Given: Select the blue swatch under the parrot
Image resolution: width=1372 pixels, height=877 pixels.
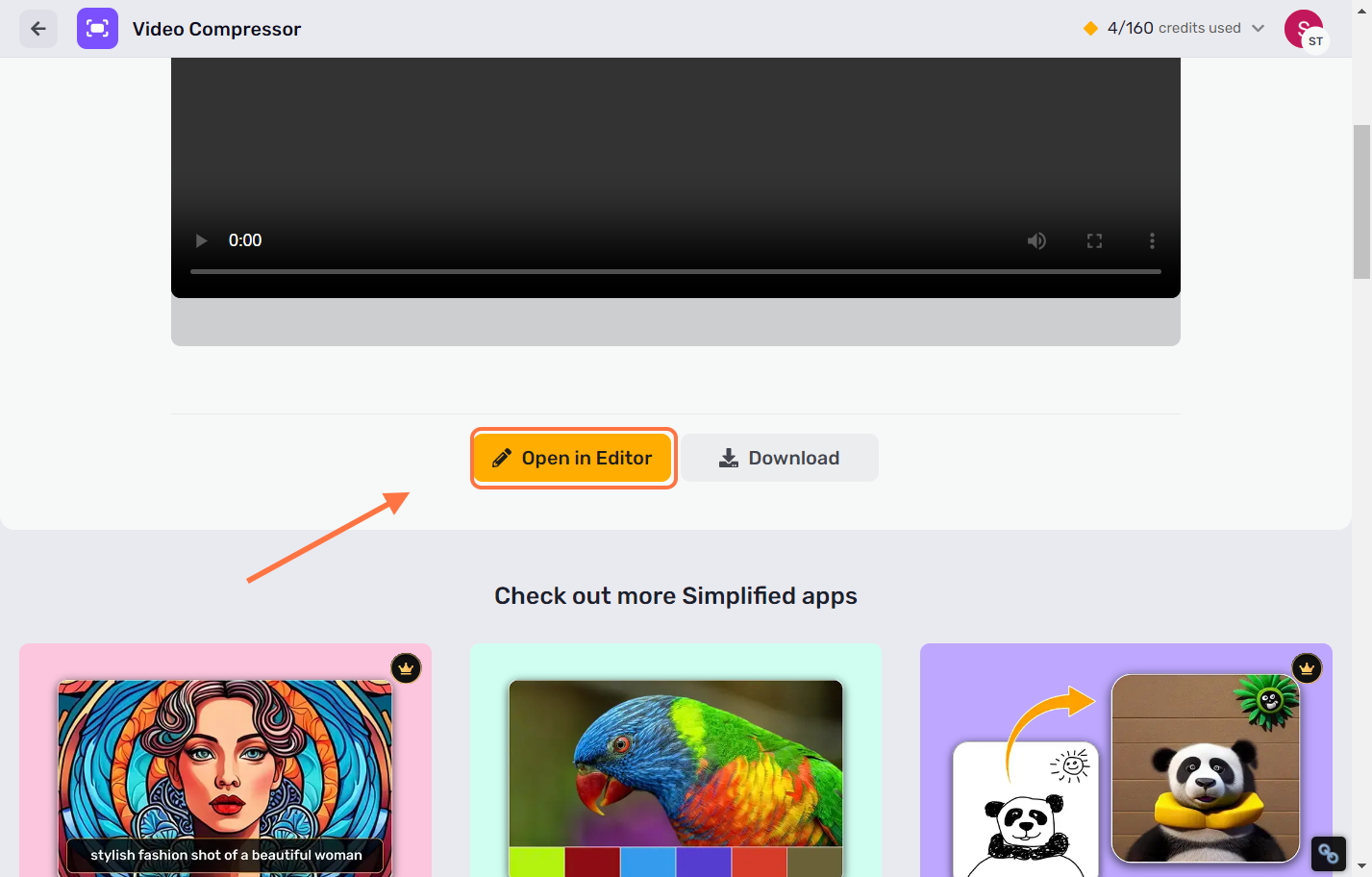Looking at the screenshot, I should point(648,862).
